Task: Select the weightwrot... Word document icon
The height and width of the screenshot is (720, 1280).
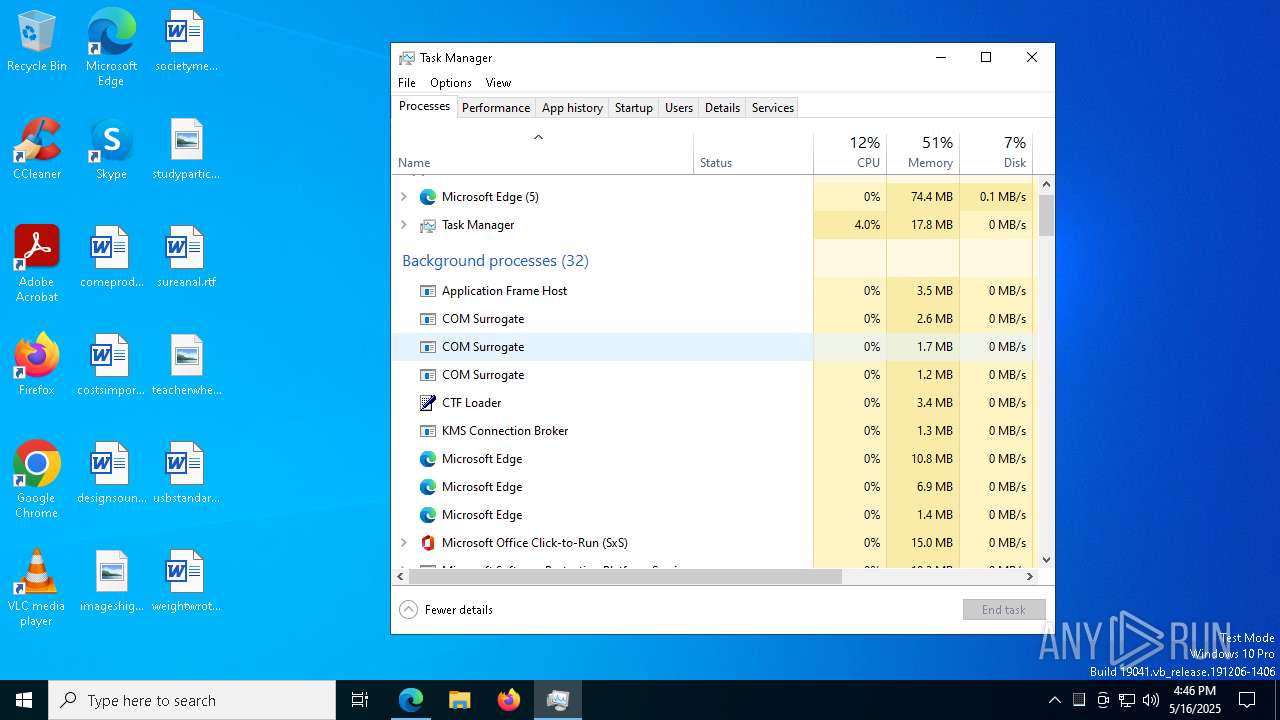Action: pos(186,582)
